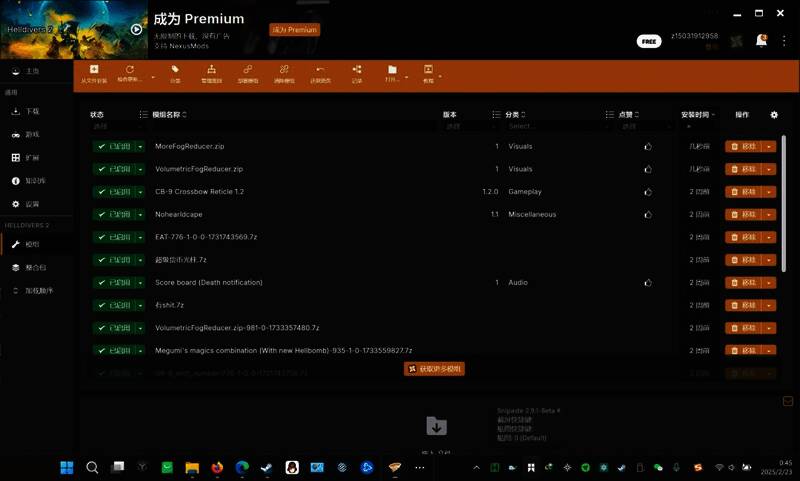Open table column settings gear icon
Image resolution: width=800 pixels, height=481 pixels.
coord(773,115)
